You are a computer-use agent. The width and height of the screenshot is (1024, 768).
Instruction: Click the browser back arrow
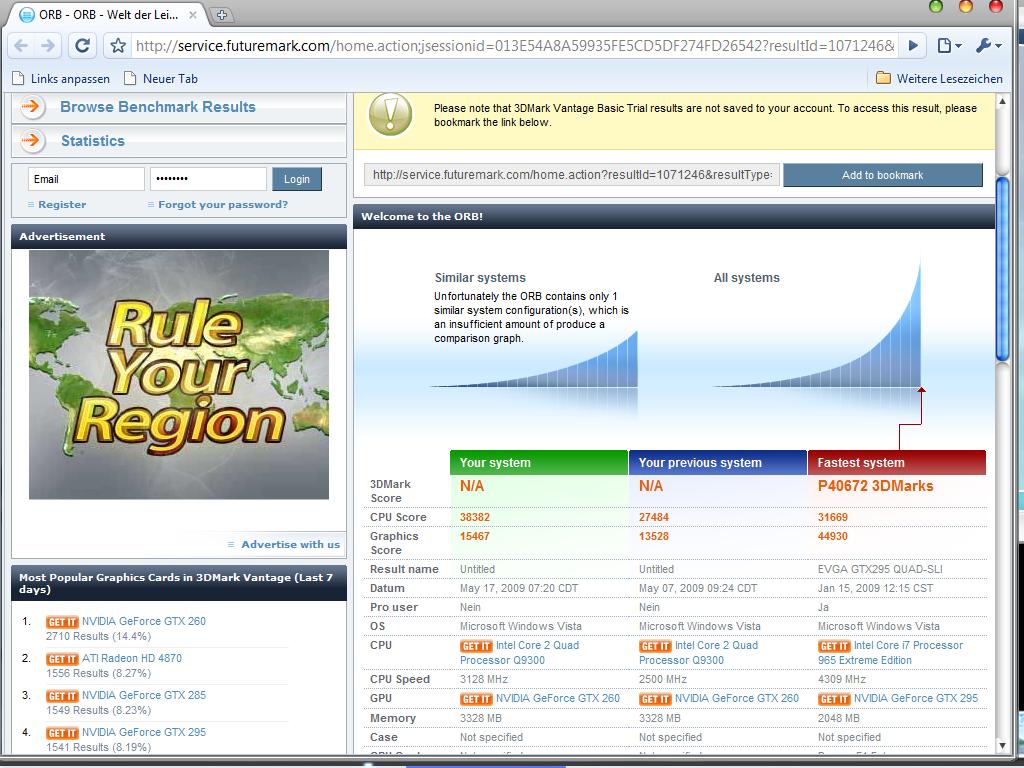tap(21, 46)
